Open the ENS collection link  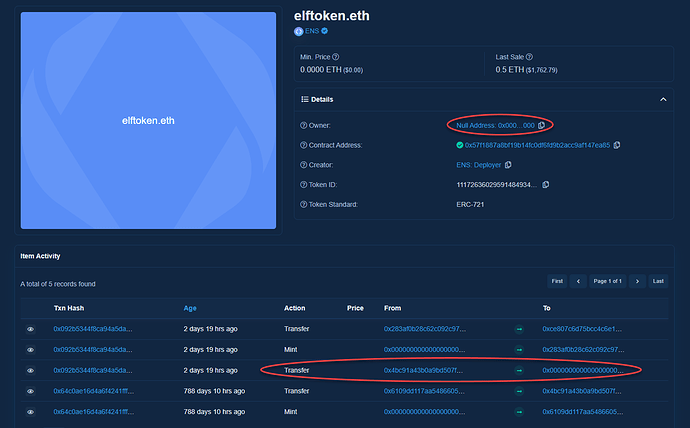point(312,31)
